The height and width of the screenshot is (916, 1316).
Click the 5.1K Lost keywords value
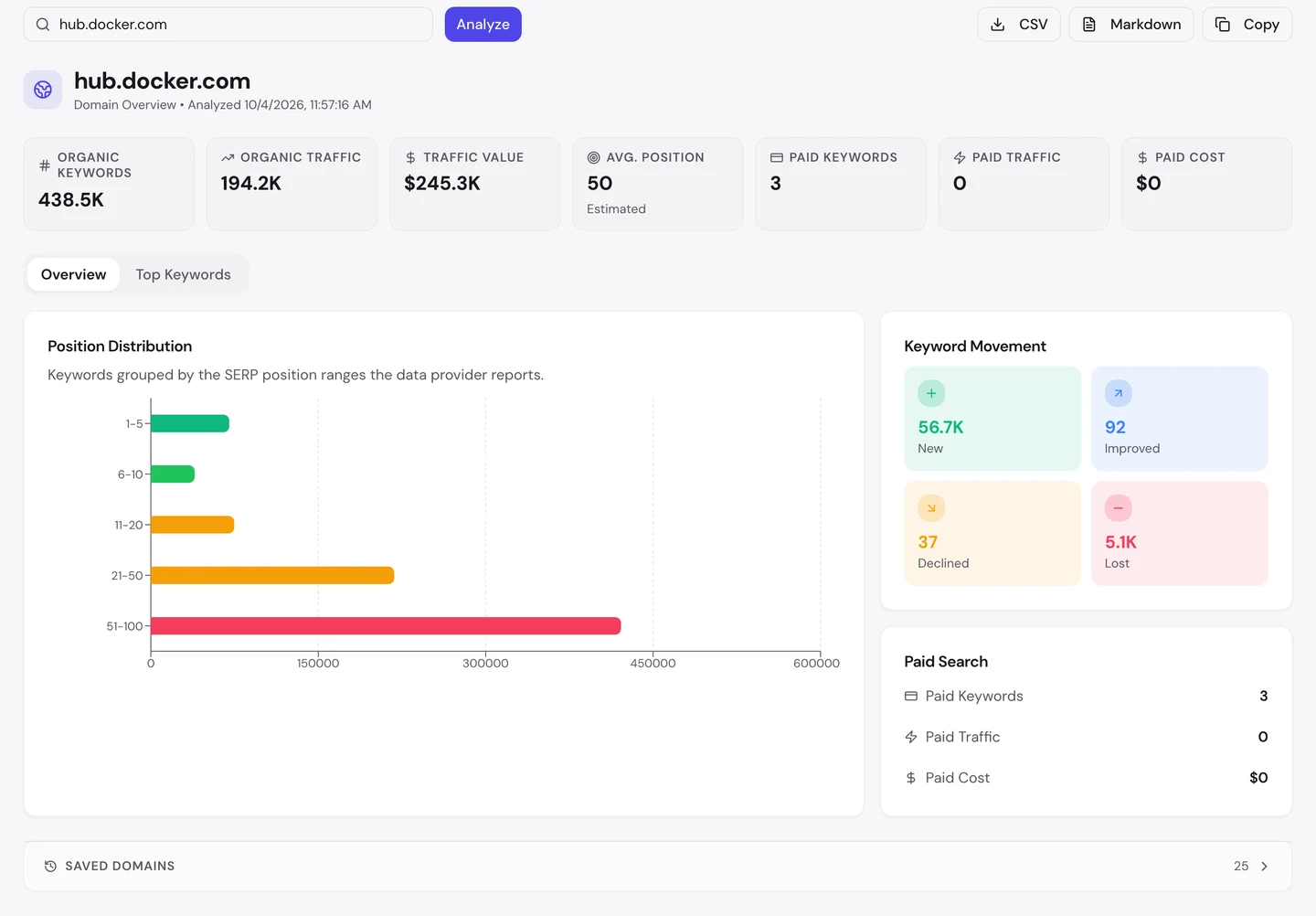tap(1120, 542)
